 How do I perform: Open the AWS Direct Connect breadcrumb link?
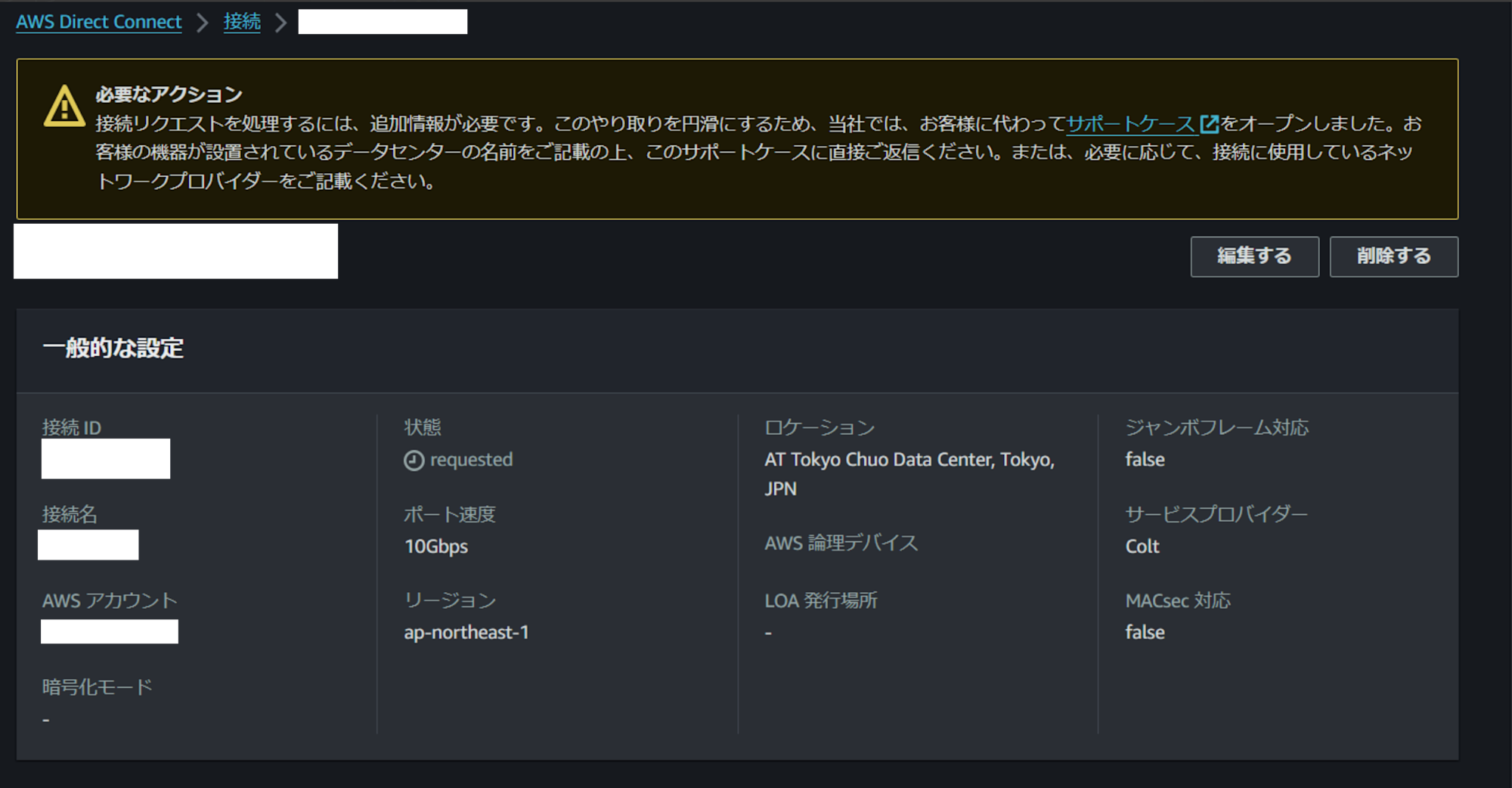pos(99,22)
